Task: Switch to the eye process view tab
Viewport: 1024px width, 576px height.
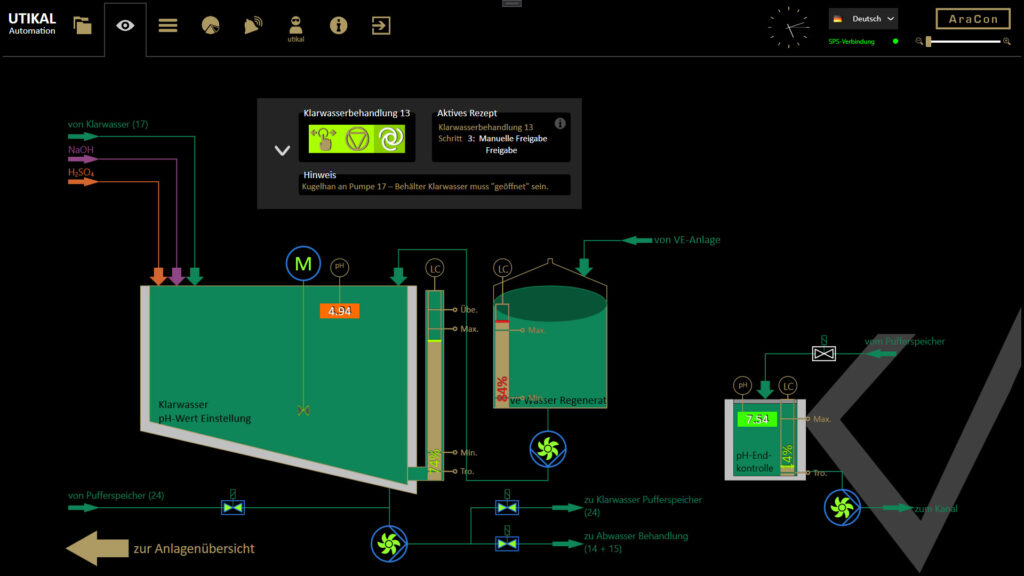Action: 124,27
